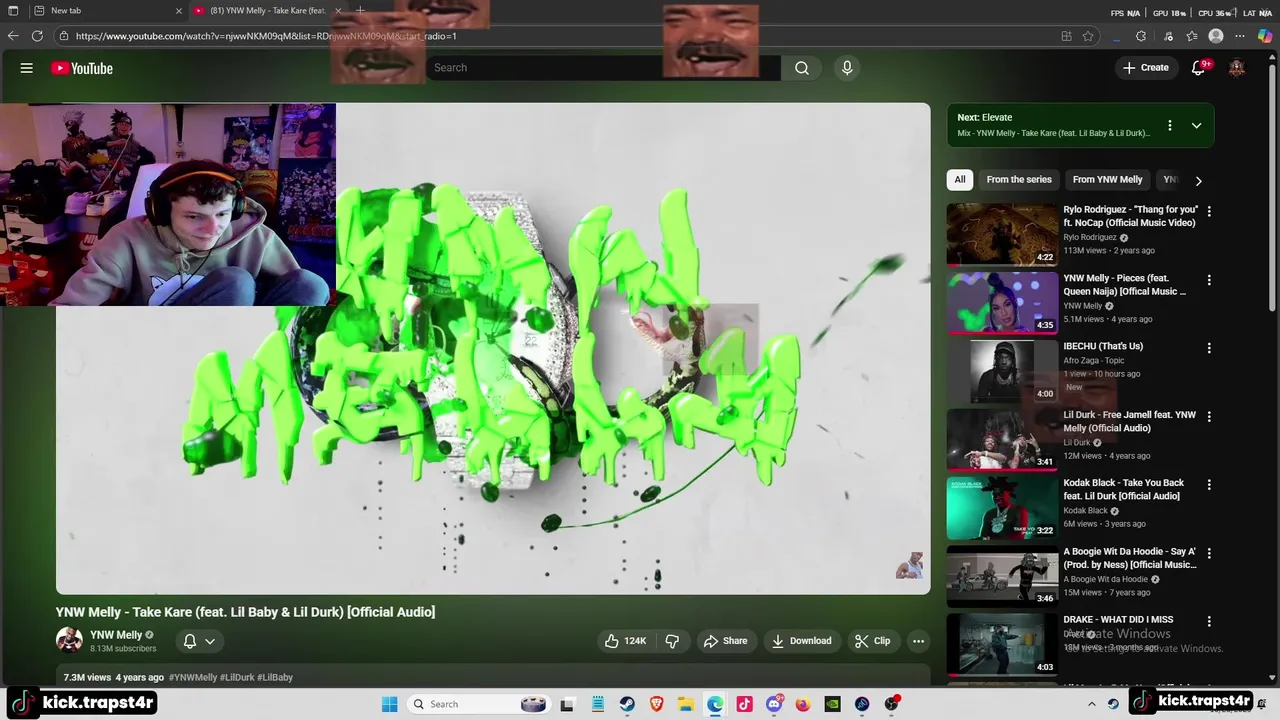Open browser extensions puzzle icon
The width and height of the screenshot is (1280, 720).
pos(1141,36)
